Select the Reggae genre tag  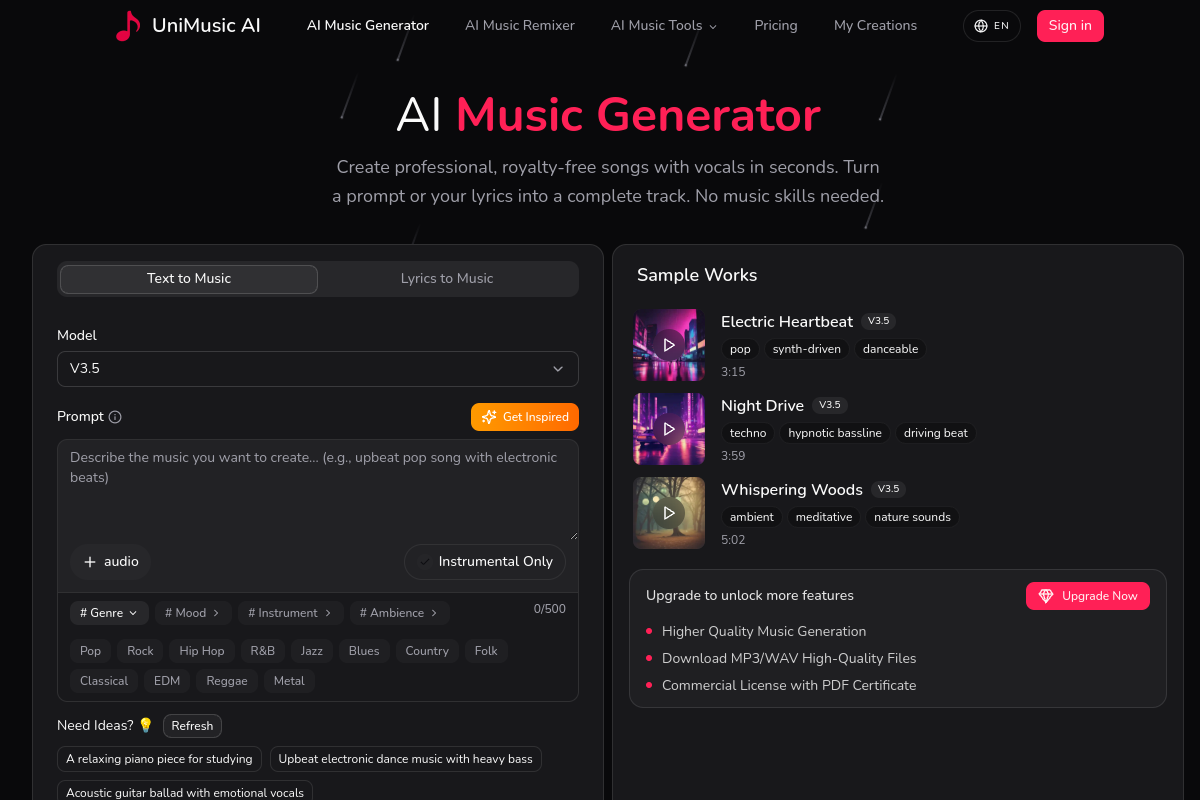click(227, 681)
